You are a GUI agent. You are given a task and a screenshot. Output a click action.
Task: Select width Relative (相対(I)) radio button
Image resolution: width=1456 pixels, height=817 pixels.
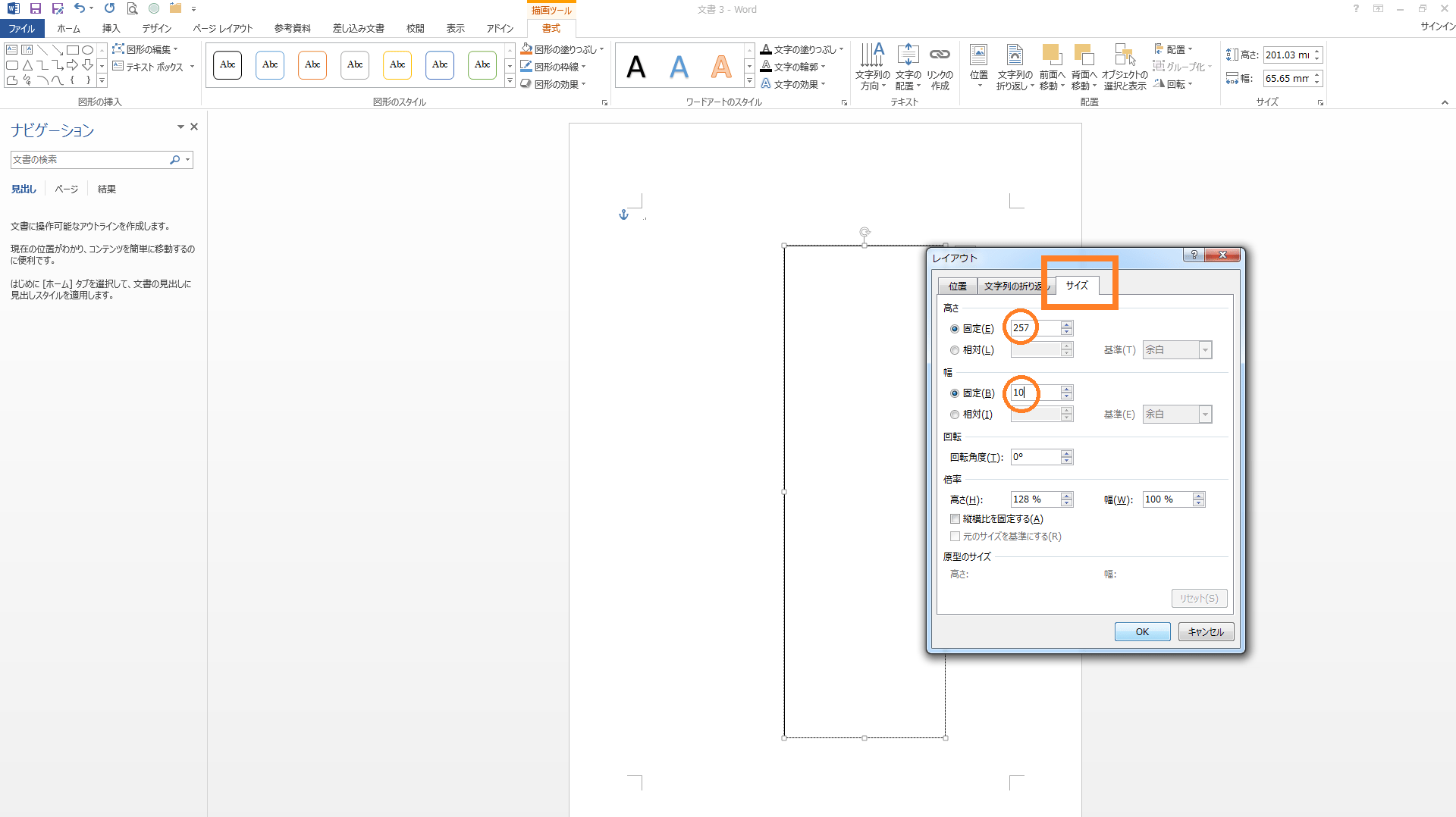point(955,415)
